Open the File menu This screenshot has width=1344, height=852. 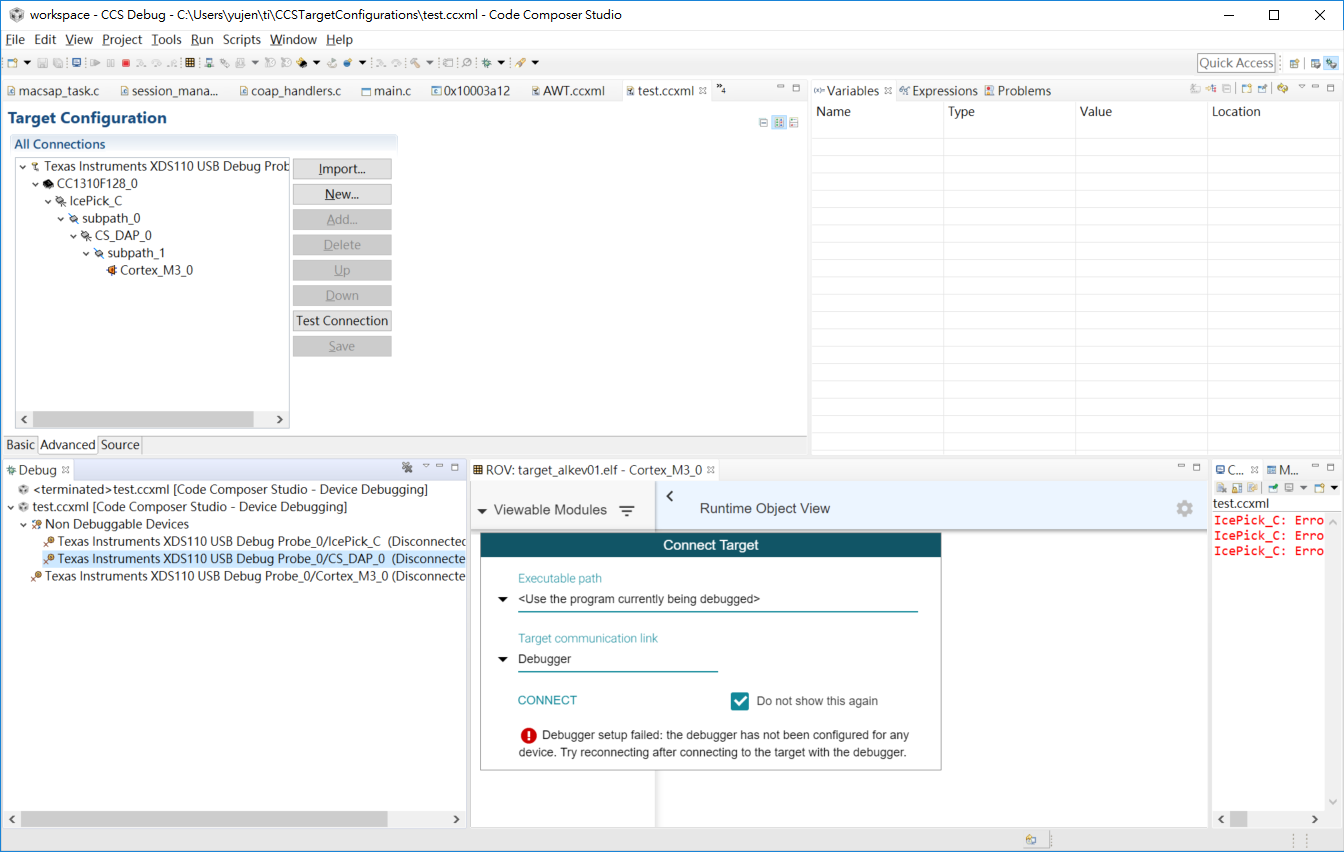[15, 40]
